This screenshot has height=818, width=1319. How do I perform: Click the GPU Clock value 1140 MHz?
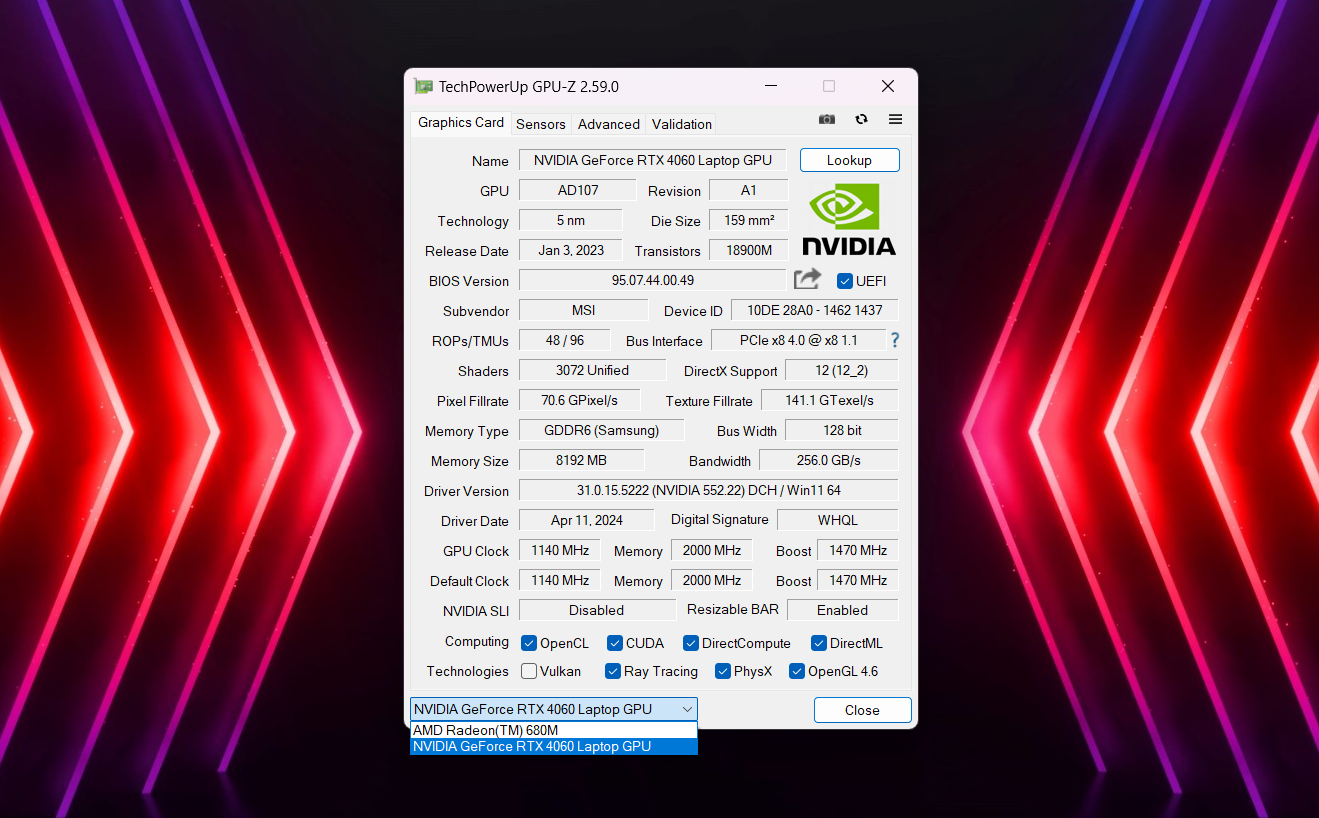pyautogui.click(x=560, y=550)
